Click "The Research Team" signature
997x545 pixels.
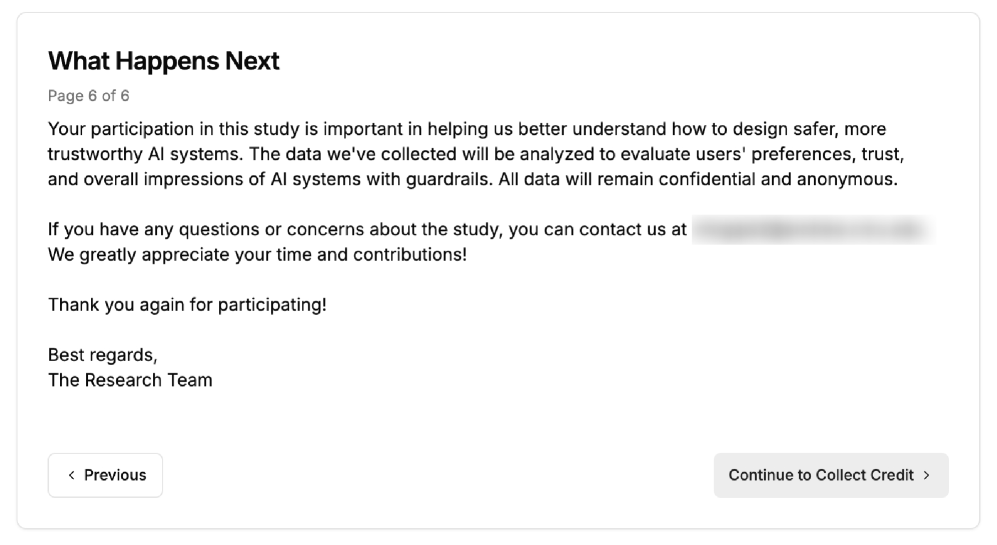130,380
